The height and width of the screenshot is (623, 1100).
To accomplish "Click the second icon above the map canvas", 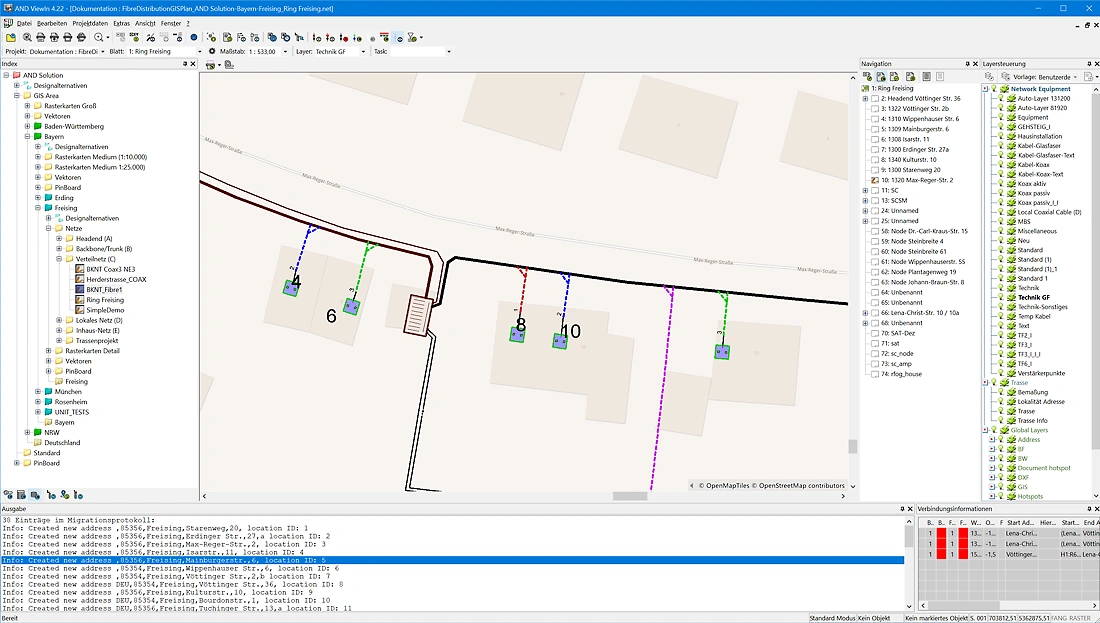I will pyautogui.click(x=229, y=65).
